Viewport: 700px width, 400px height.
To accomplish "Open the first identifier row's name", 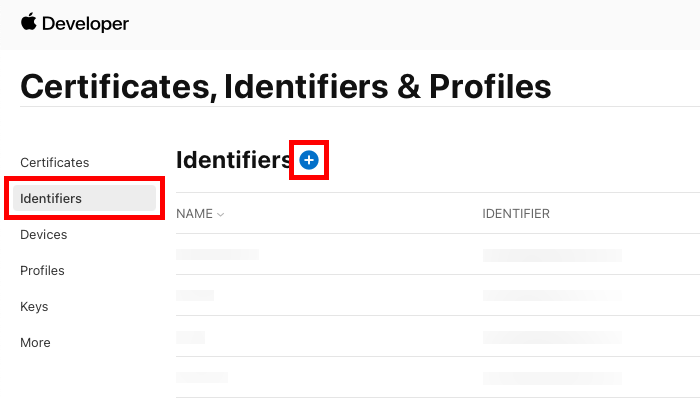I will 217,255.
